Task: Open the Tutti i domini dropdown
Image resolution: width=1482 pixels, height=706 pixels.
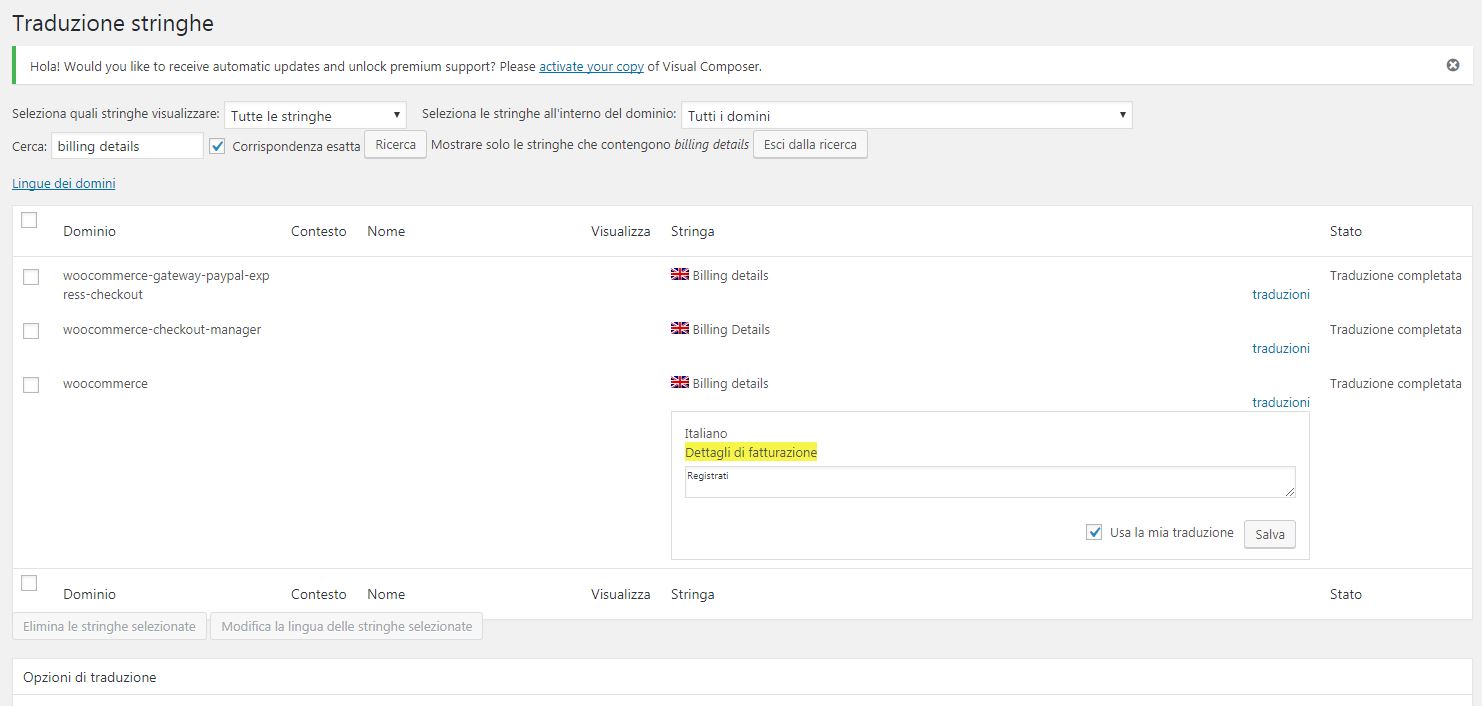Action: pyautogui.click(x=906, y=116)
